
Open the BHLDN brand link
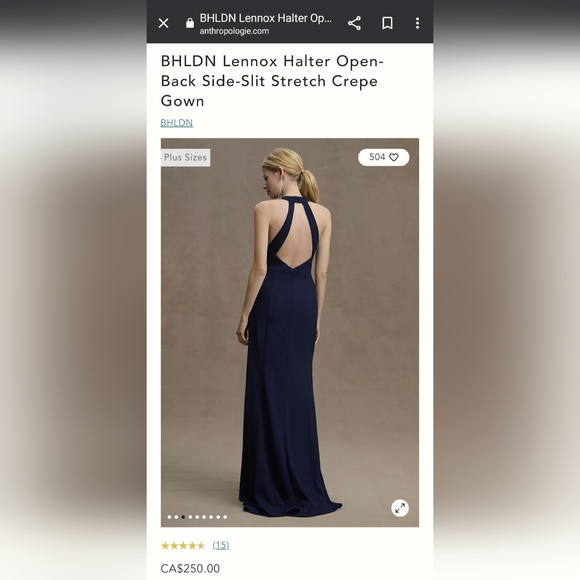(176, 122)
